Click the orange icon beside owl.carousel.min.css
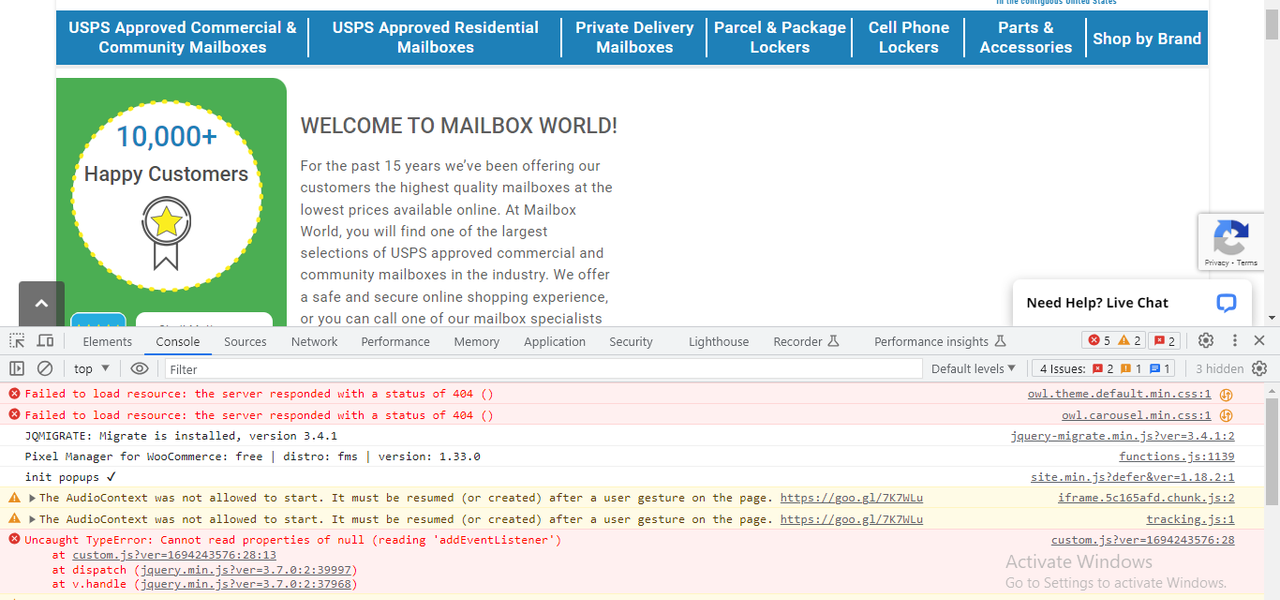The width and height of the screenshot is (1280, 600). 1226,415
